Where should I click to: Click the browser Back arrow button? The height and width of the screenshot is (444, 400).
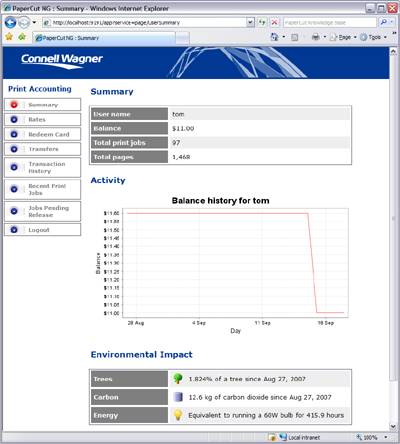(x=10, y=23)
